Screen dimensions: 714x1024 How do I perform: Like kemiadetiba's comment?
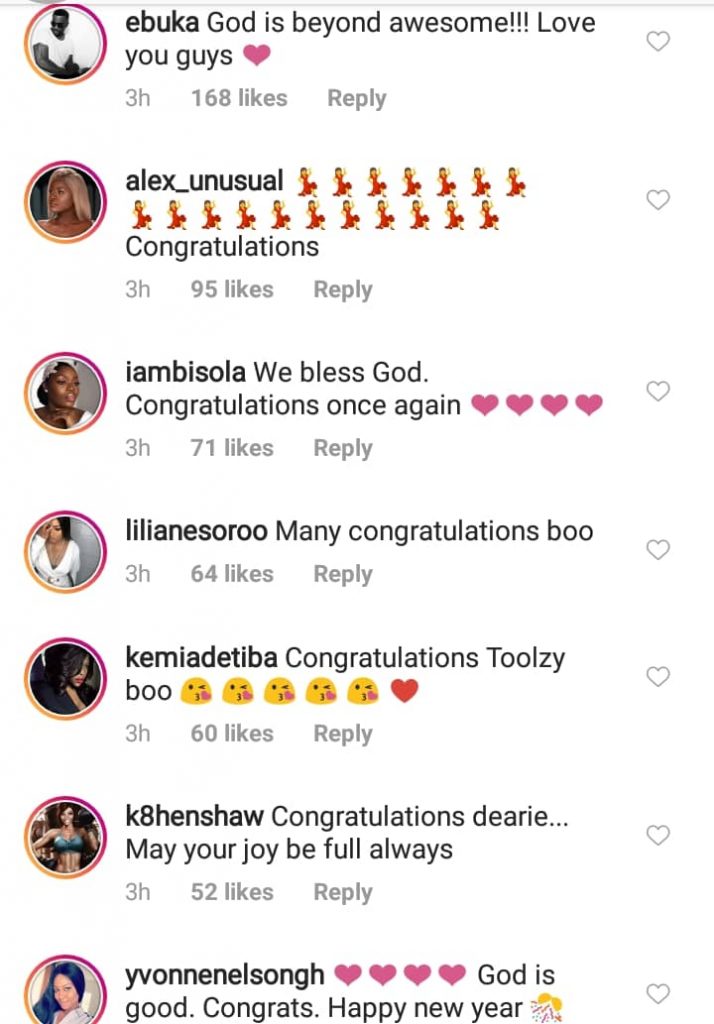(657, 677)
